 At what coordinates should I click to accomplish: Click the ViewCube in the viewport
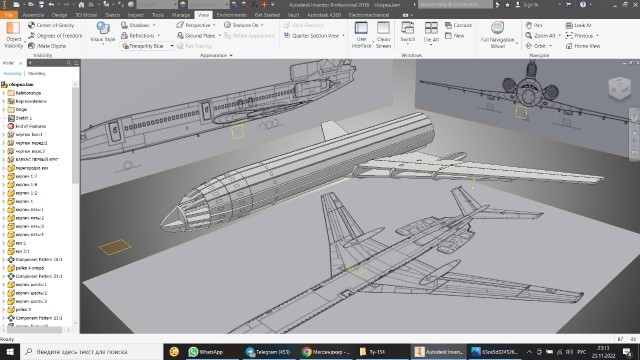(619, 87)
